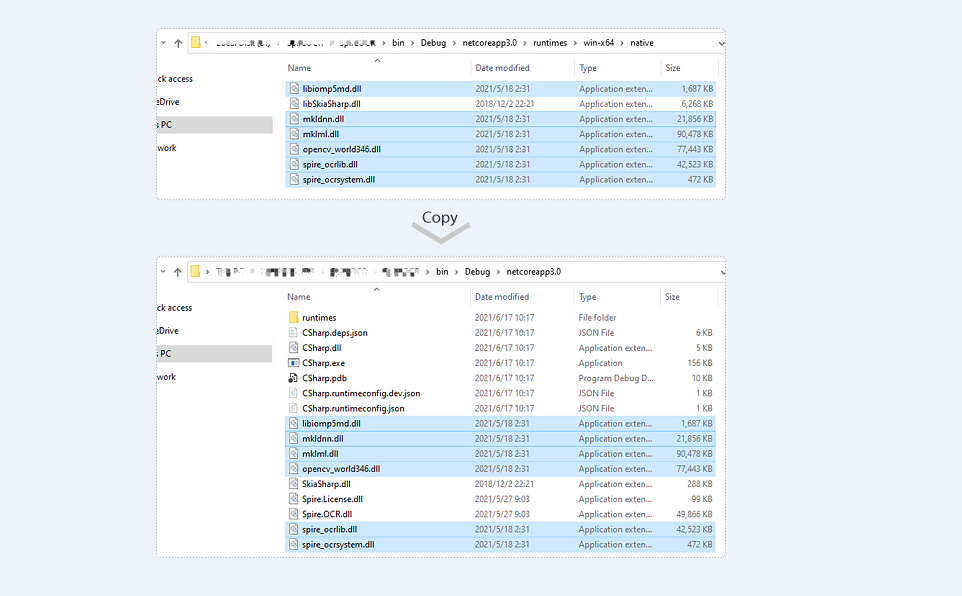Open recent locations dropdown in bottom window

[x=163, y=271]
